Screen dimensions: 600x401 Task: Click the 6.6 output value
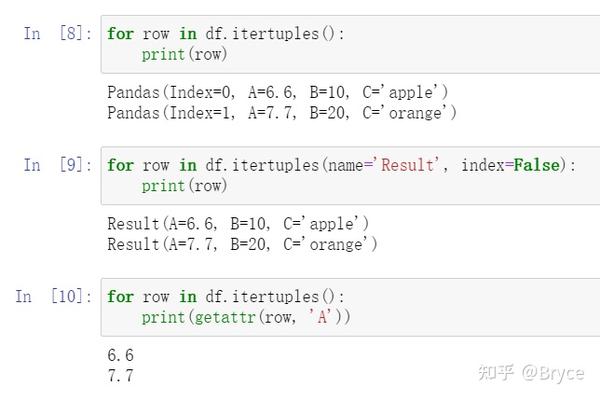pyautogui.click(x=120, y=355)
